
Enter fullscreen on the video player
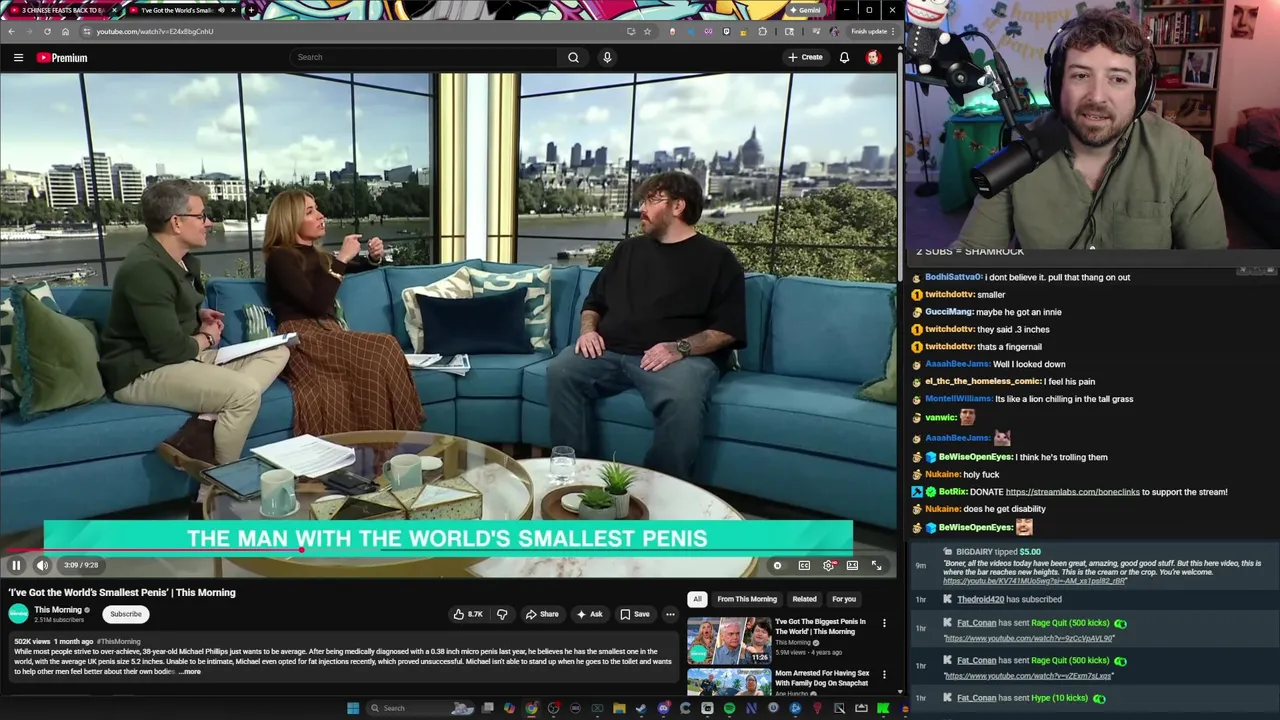tap(876, 565)
